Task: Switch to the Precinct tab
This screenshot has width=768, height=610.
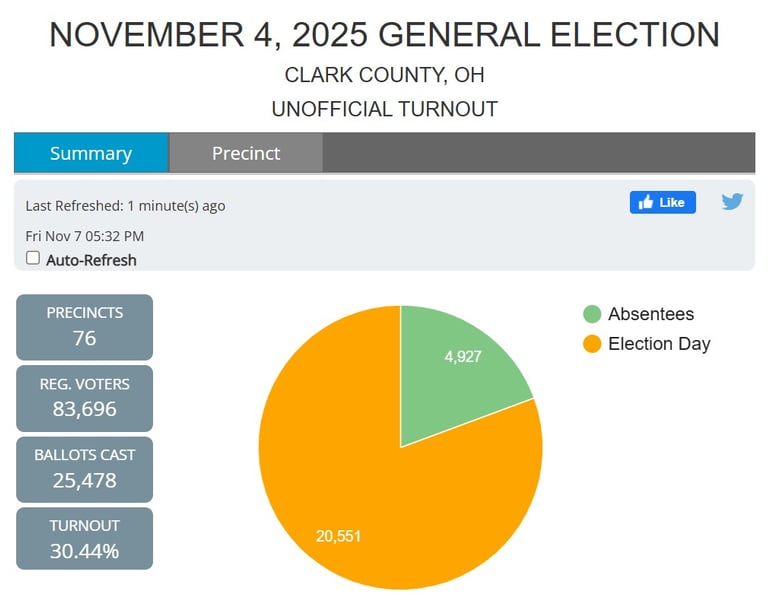Action: [x=246, y=153]
